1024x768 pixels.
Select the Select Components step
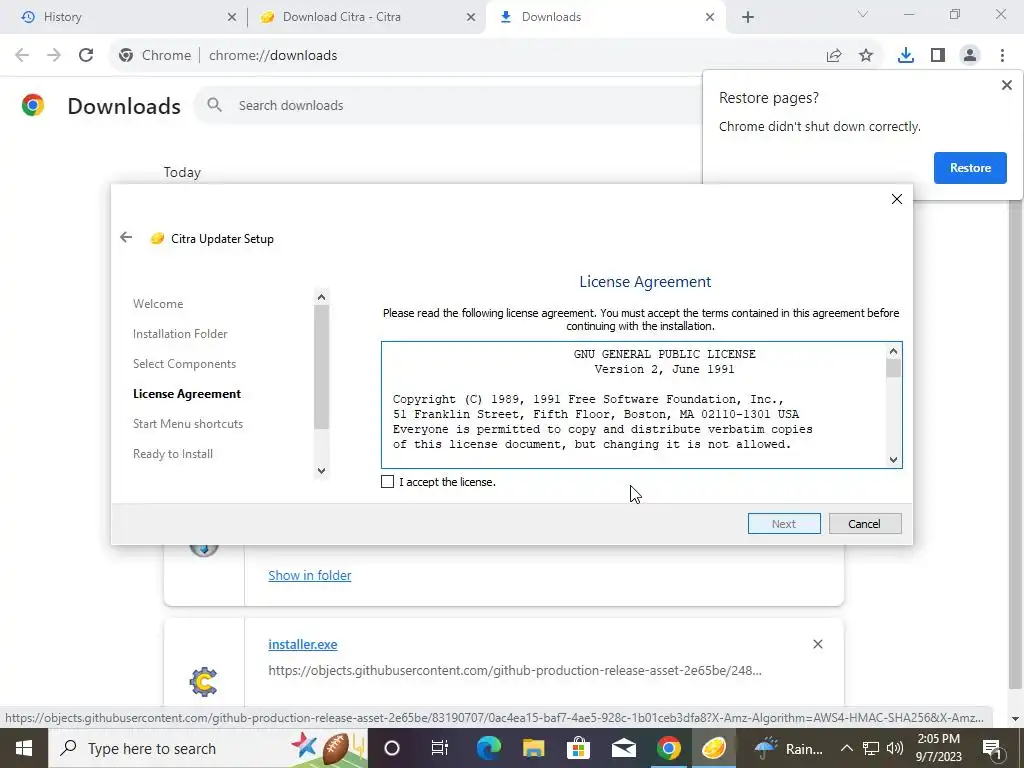(185, 364)
